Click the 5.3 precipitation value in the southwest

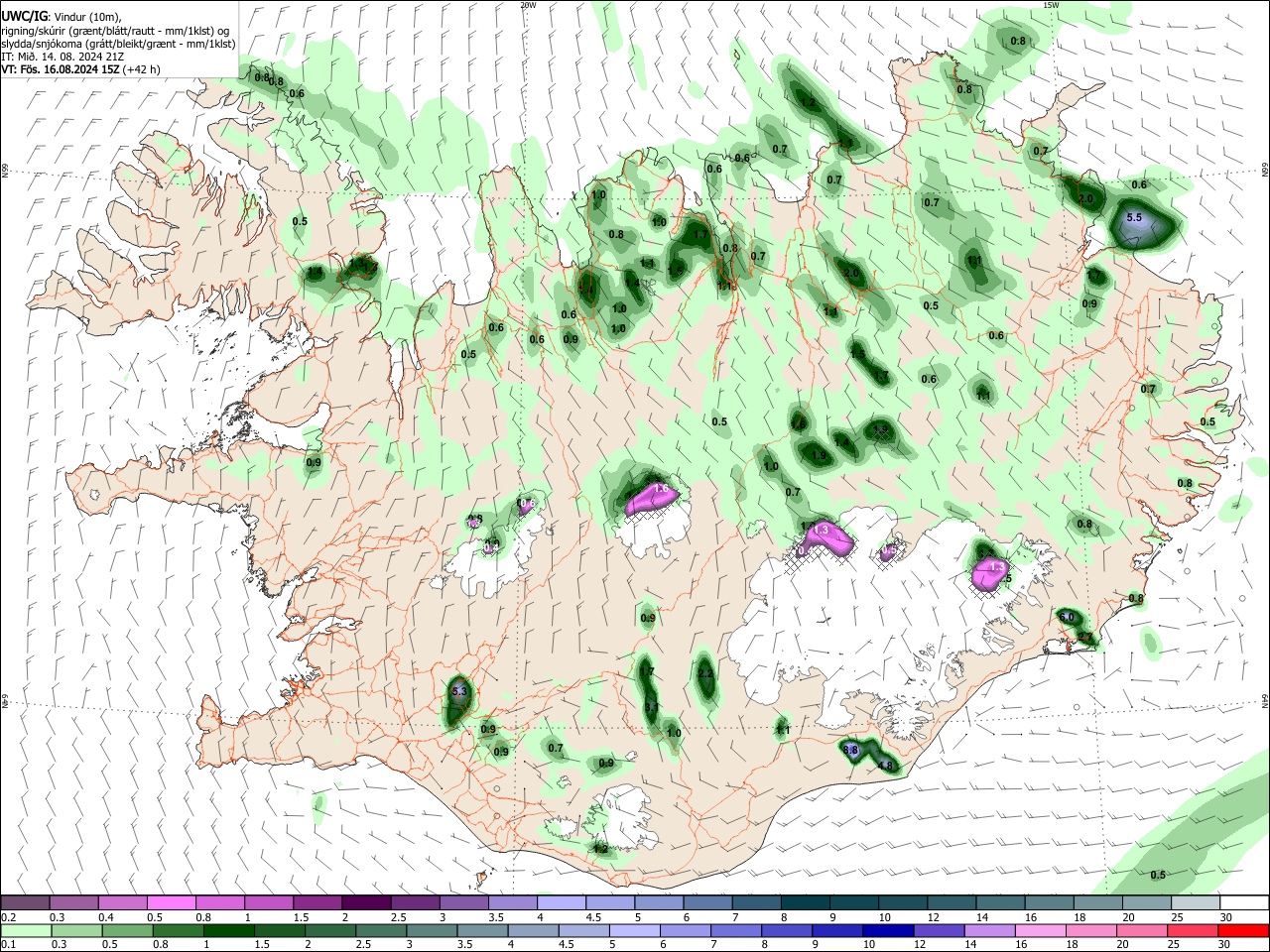coord(458,691)
